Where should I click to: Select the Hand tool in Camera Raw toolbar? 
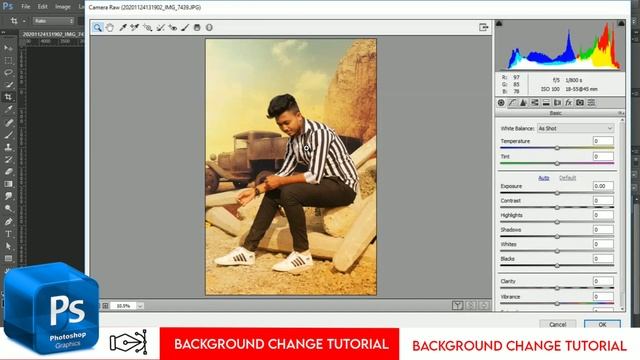pos(110,27)
